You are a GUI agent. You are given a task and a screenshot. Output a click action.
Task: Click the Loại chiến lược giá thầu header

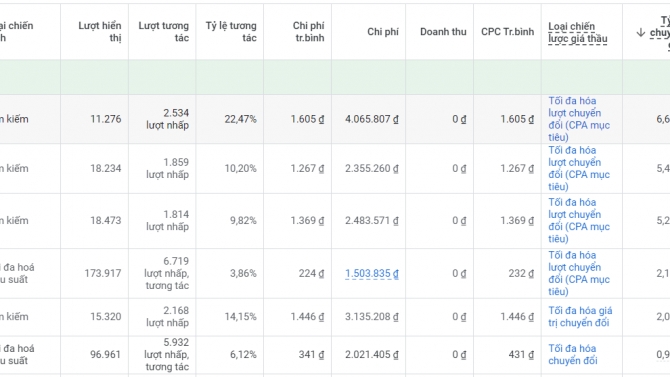pyautogui.click(x=578, y=32)
